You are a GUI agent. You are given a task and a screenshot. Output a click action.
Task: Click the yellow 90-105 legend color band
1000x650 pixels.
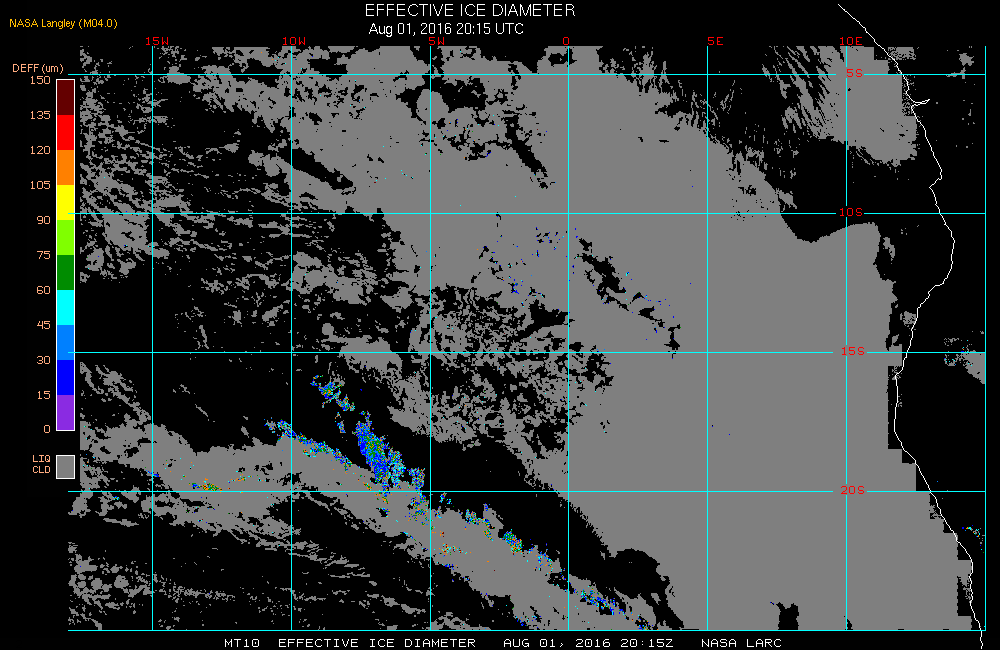pyautogui.click(x=66, y=202)
